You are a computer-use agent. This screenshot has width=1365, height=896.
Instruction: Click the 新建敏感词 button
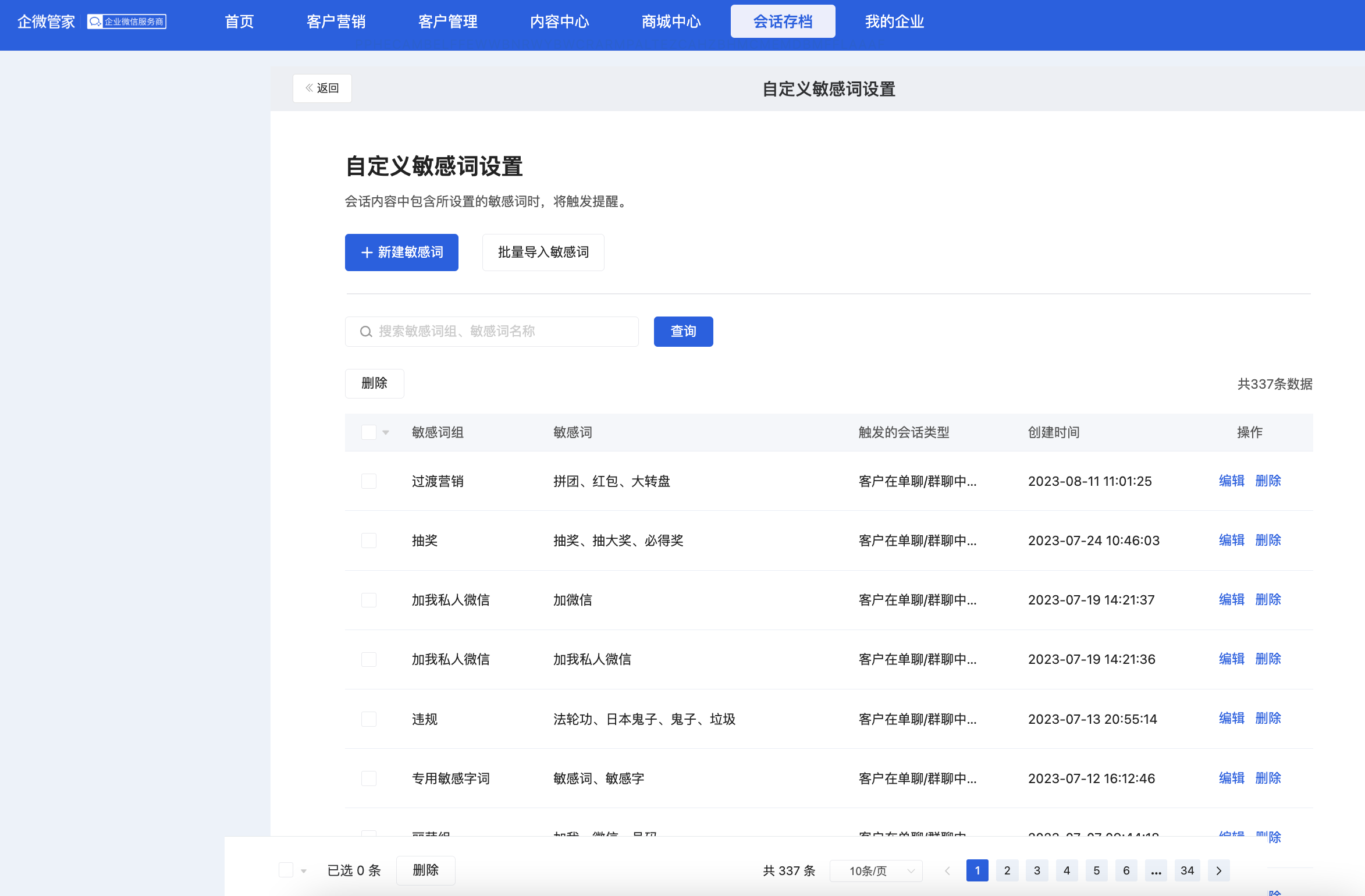[x=401, y=253]
